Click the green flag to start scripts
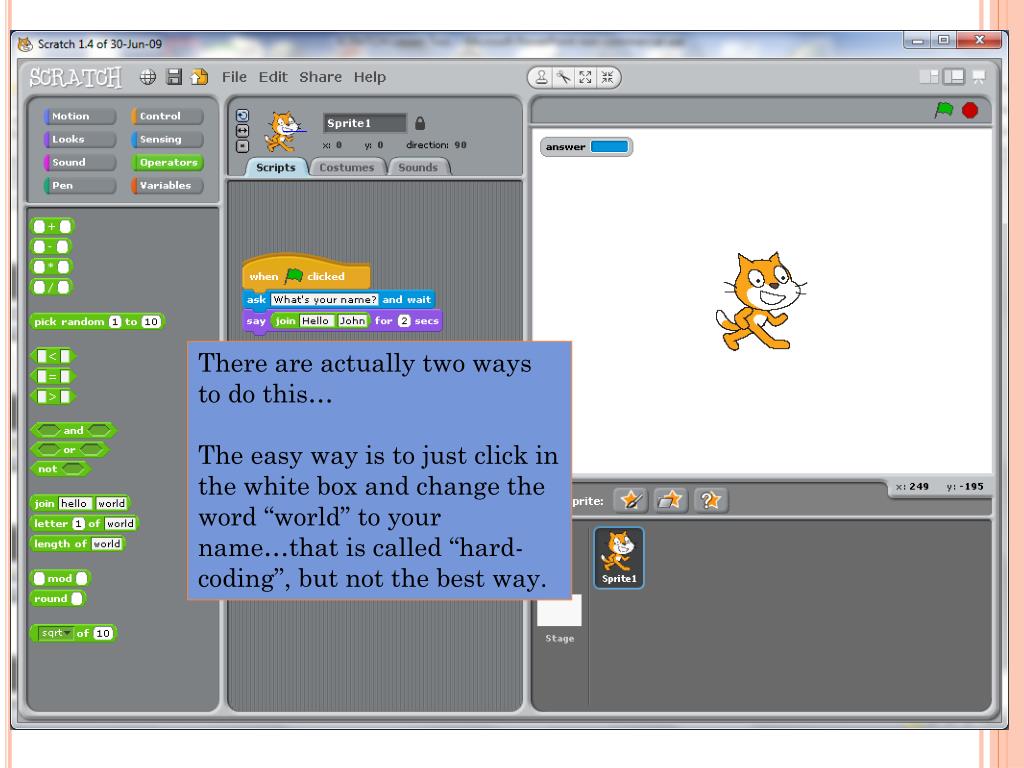The height and width of the screenshot is (768, 1024). point(944,110)
